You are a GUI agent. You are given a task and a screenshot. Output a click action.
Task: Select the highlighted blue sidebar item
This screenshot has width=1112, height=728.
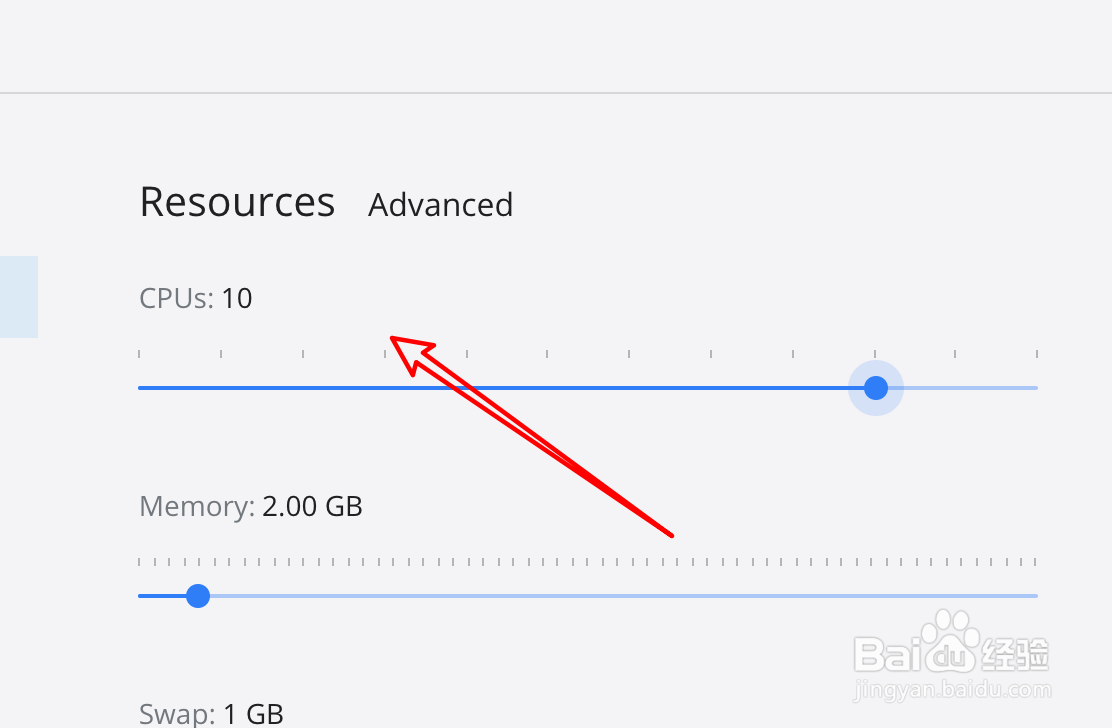(18, 296)
